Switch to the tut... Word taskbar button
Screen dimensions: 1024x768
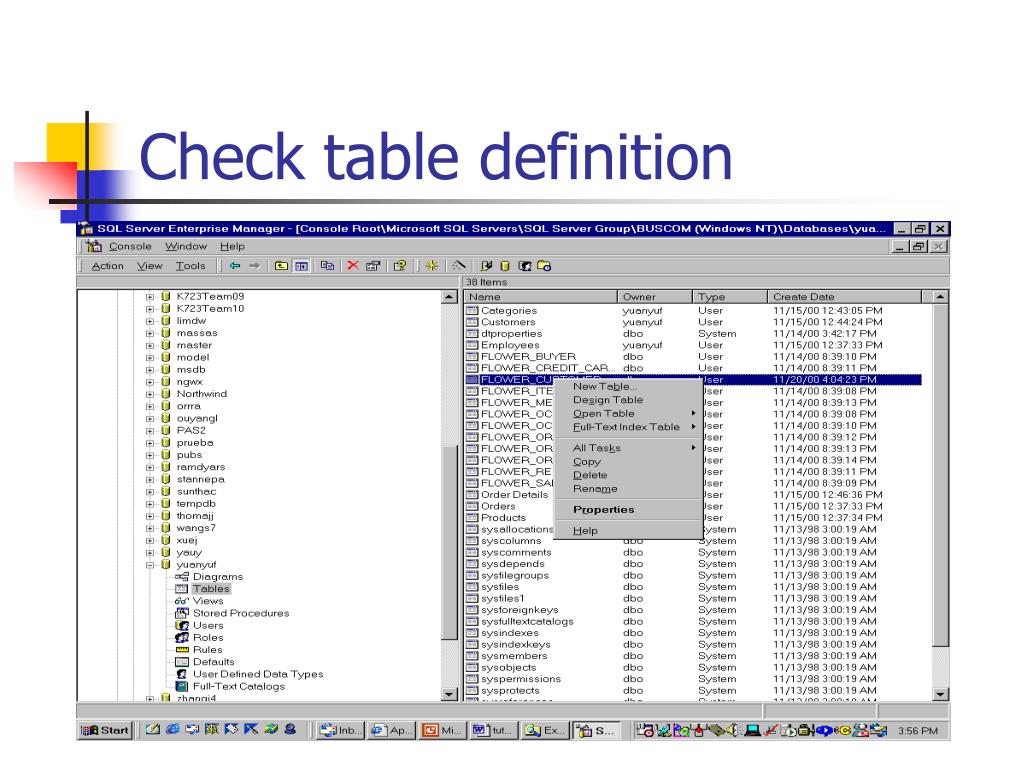click(493, 730)
